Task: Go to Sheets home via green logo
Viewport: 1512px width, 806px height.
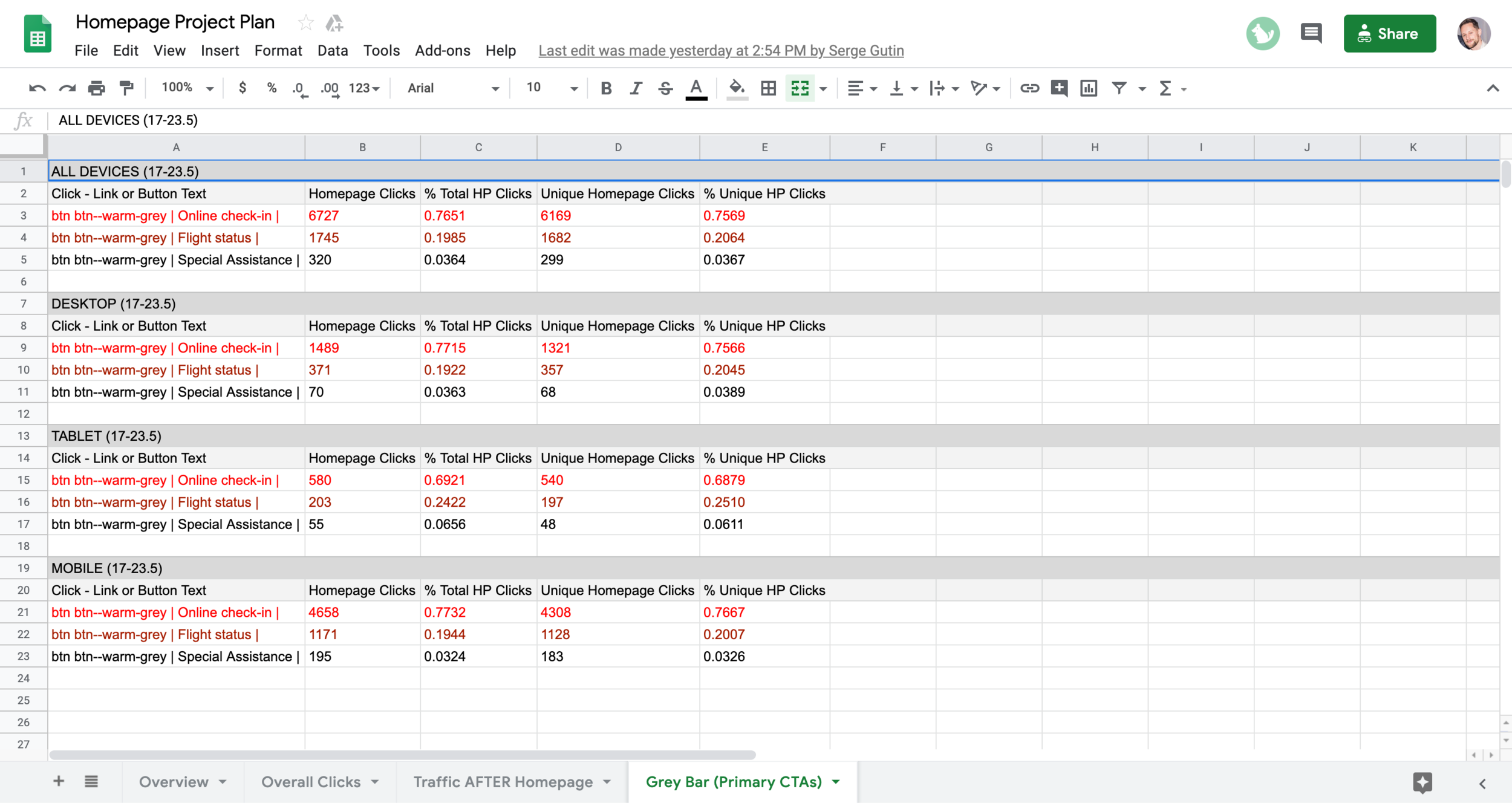Action: coord(37,33)
